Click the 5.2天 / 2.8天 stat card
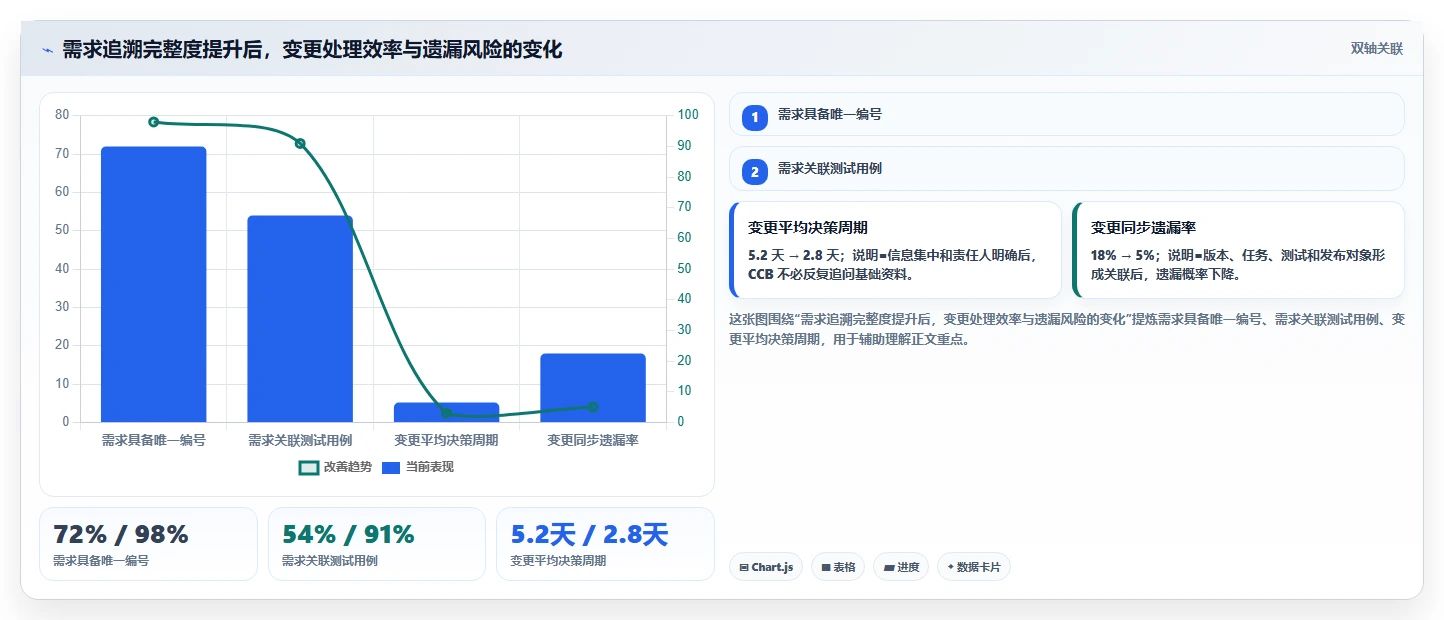Screen dimensions: 1444x620 [605, 544]
